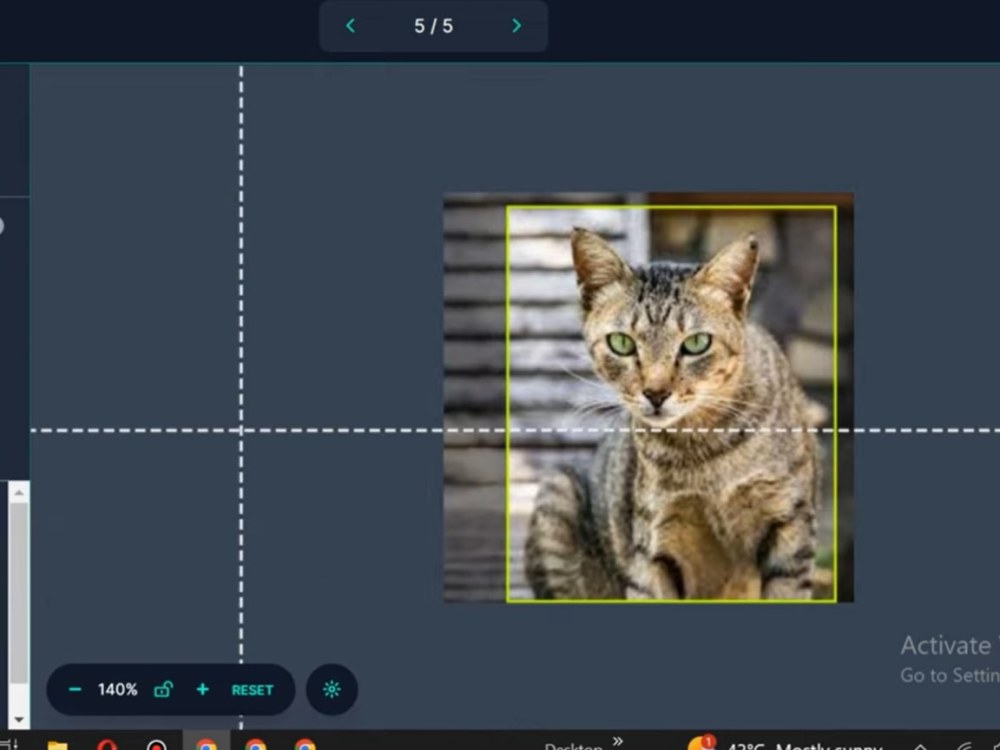Go to the previous image arrow
1000x750 pixels.
tap(350, 26)
